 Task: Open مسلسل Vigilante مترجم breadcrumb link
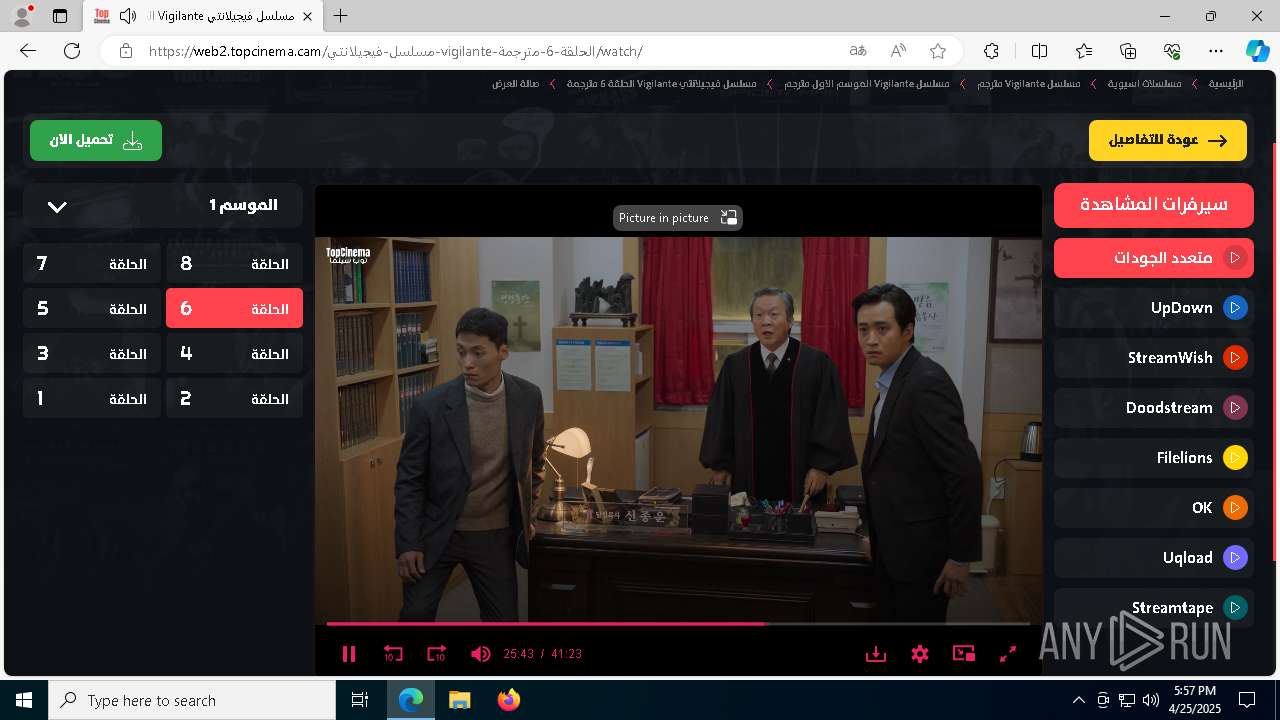(x=1029, y=84)
